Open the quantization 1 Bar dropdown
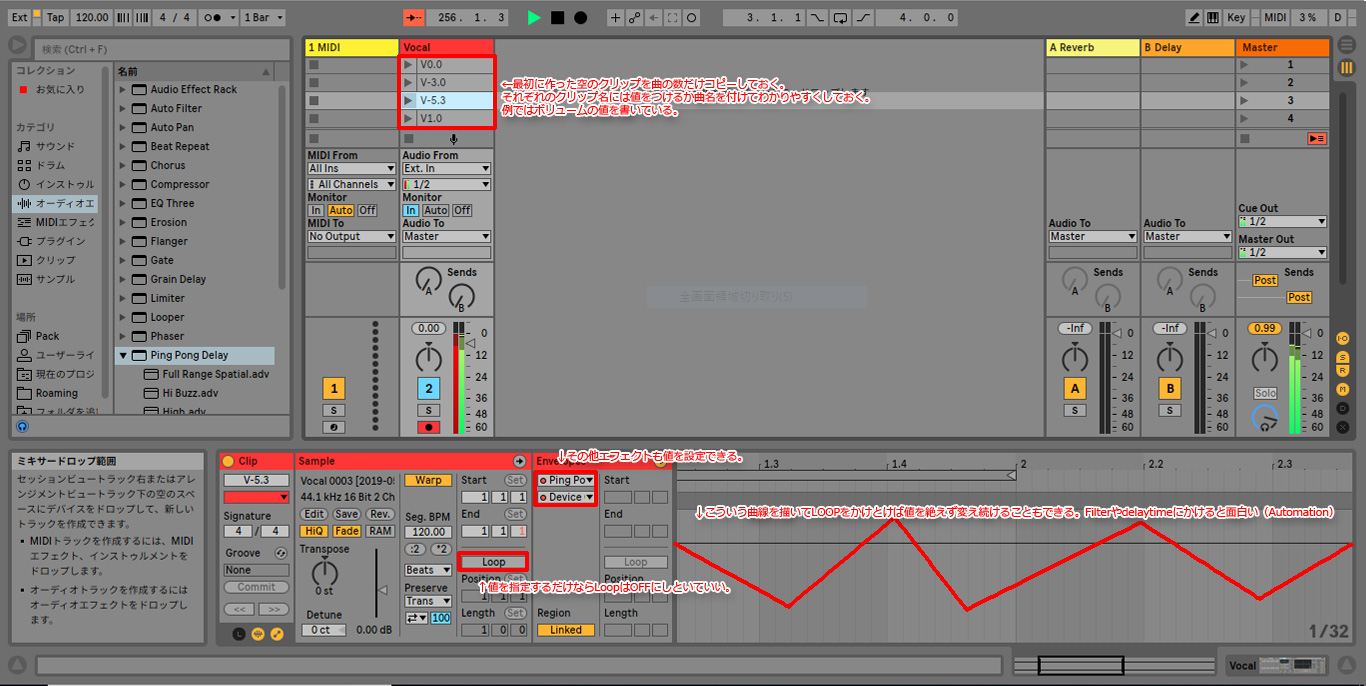The image size is (1366, 686). (264, 18)
